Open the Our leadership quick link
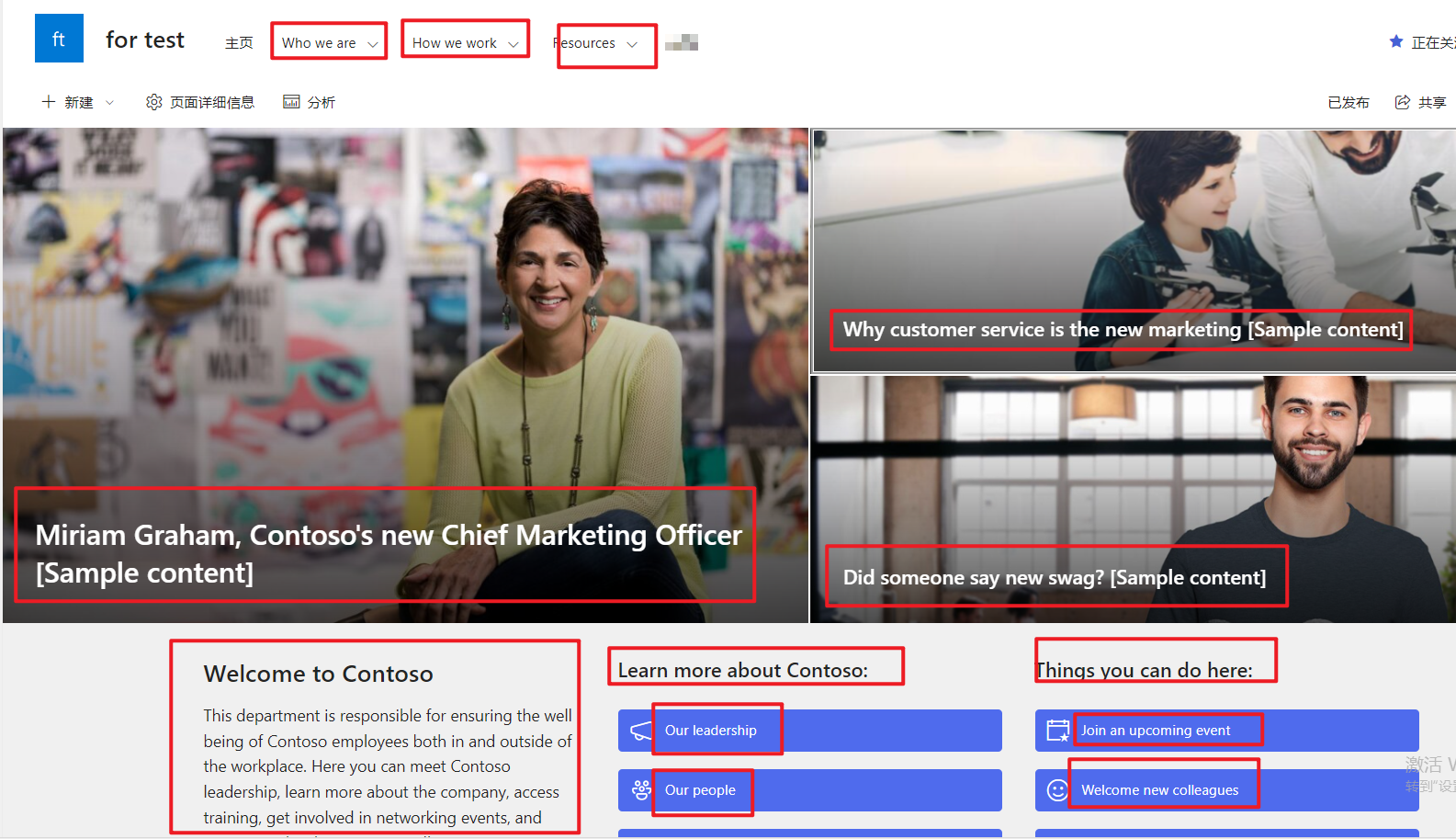The image size is (1456, 839). [x=809, y=731]
